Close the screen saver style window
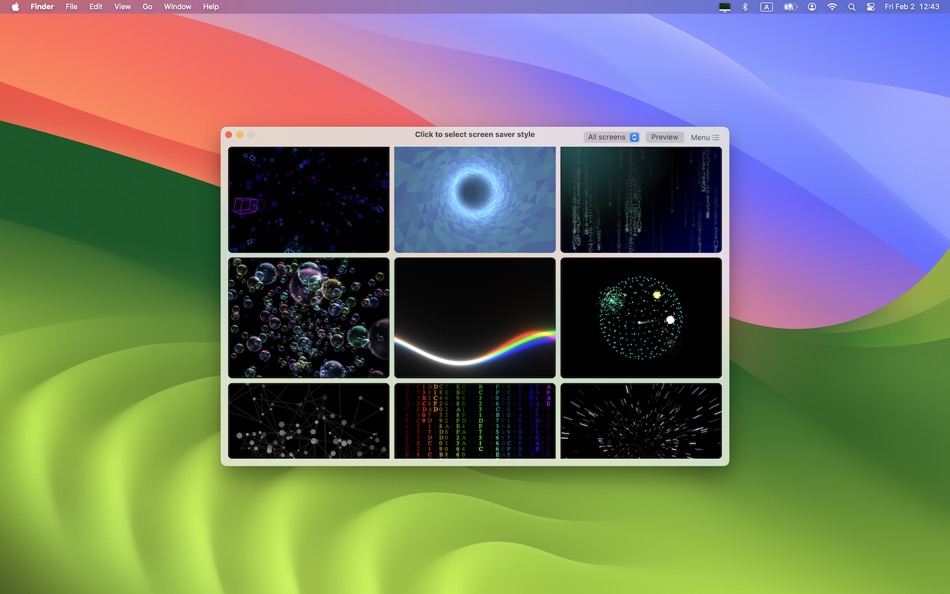This screenshot has width=950, height=594. [228, 135]
